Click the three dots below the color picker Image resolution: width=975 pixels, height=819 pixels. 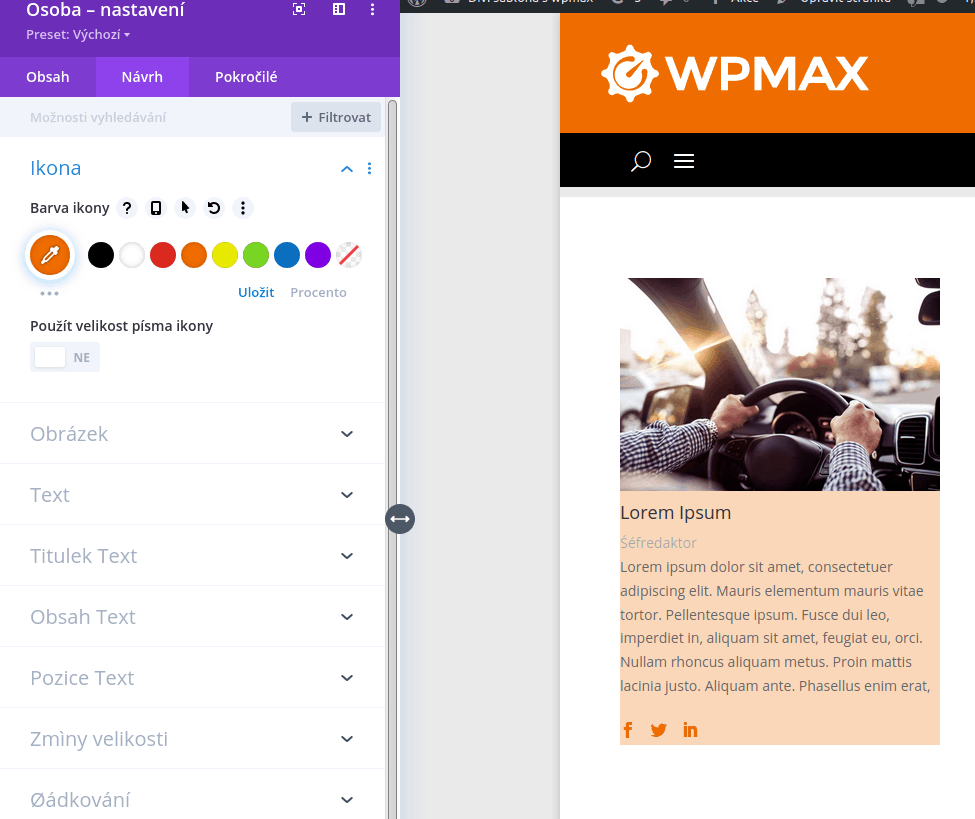coord(49,294)
